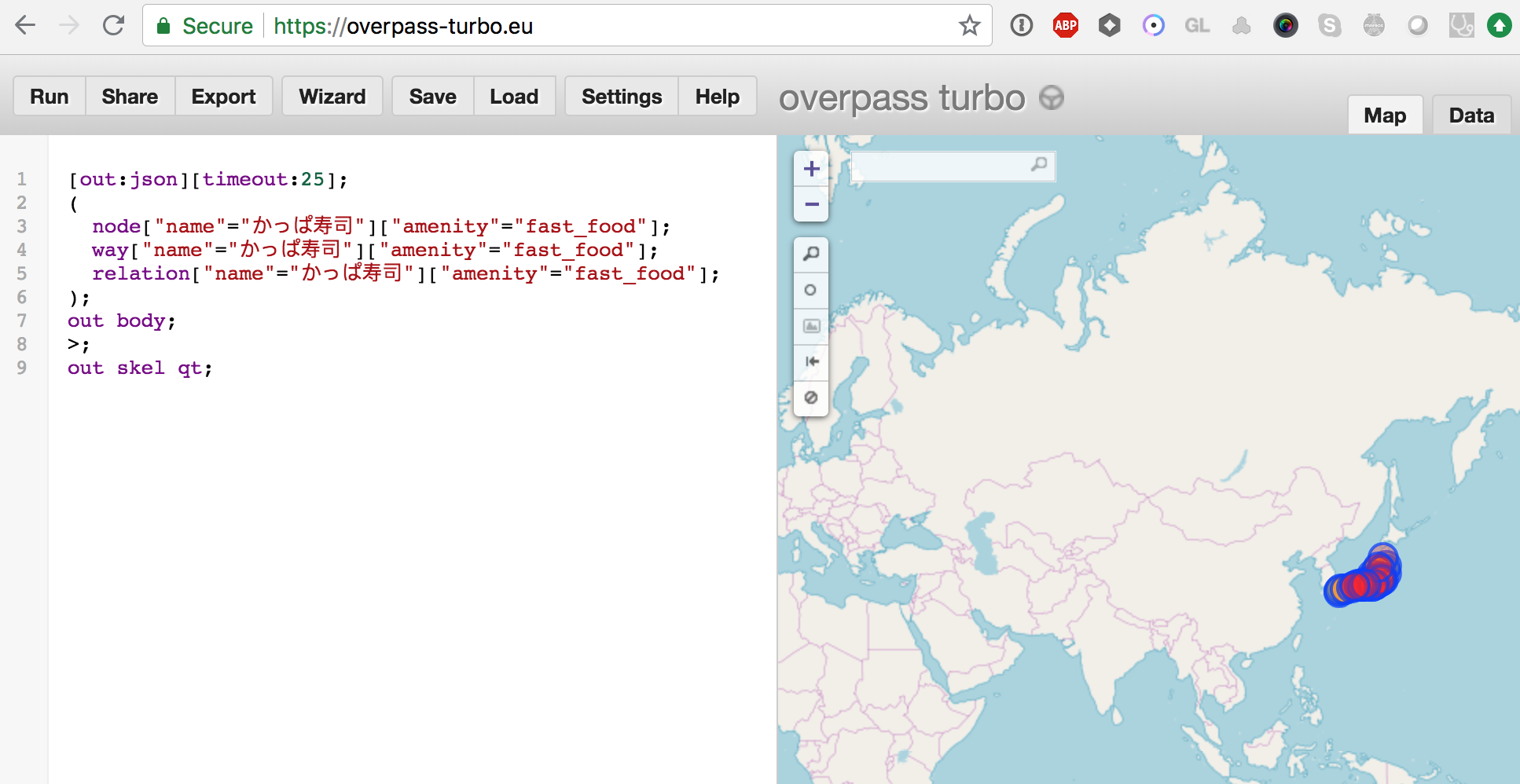Zoom out on the map
Image resolution: width=1520 pixels, height=784 pixels.
coord(812,204)
